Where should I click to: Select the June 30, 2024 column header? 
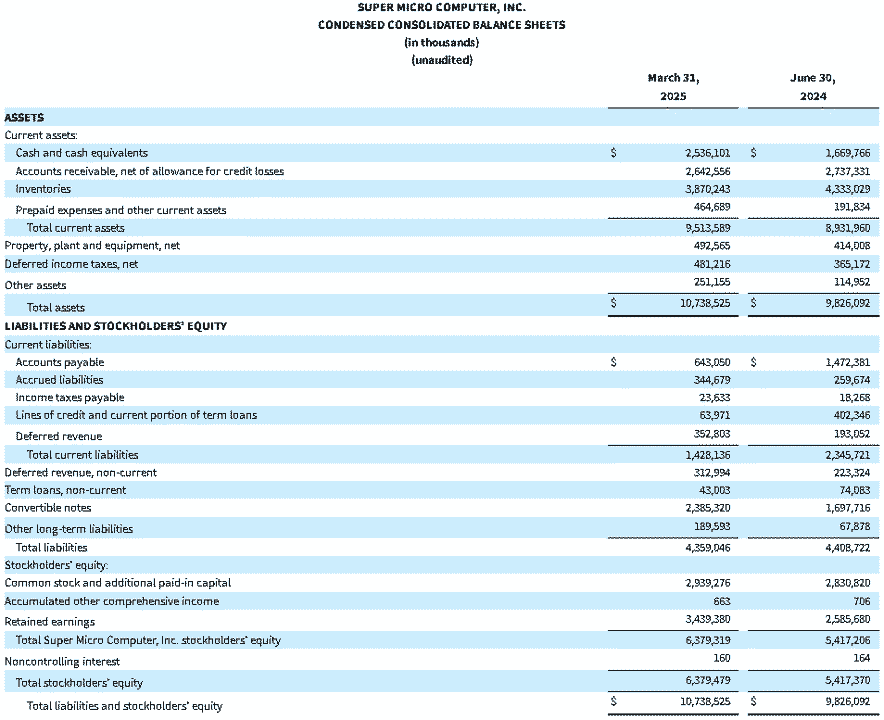point(813,87)
